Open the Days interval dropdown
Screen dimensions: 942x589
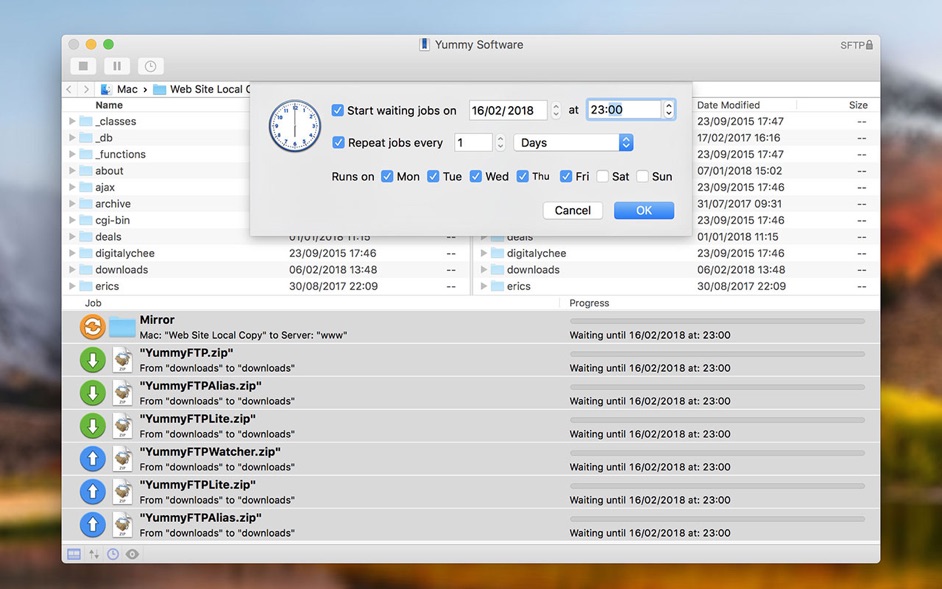574,142
